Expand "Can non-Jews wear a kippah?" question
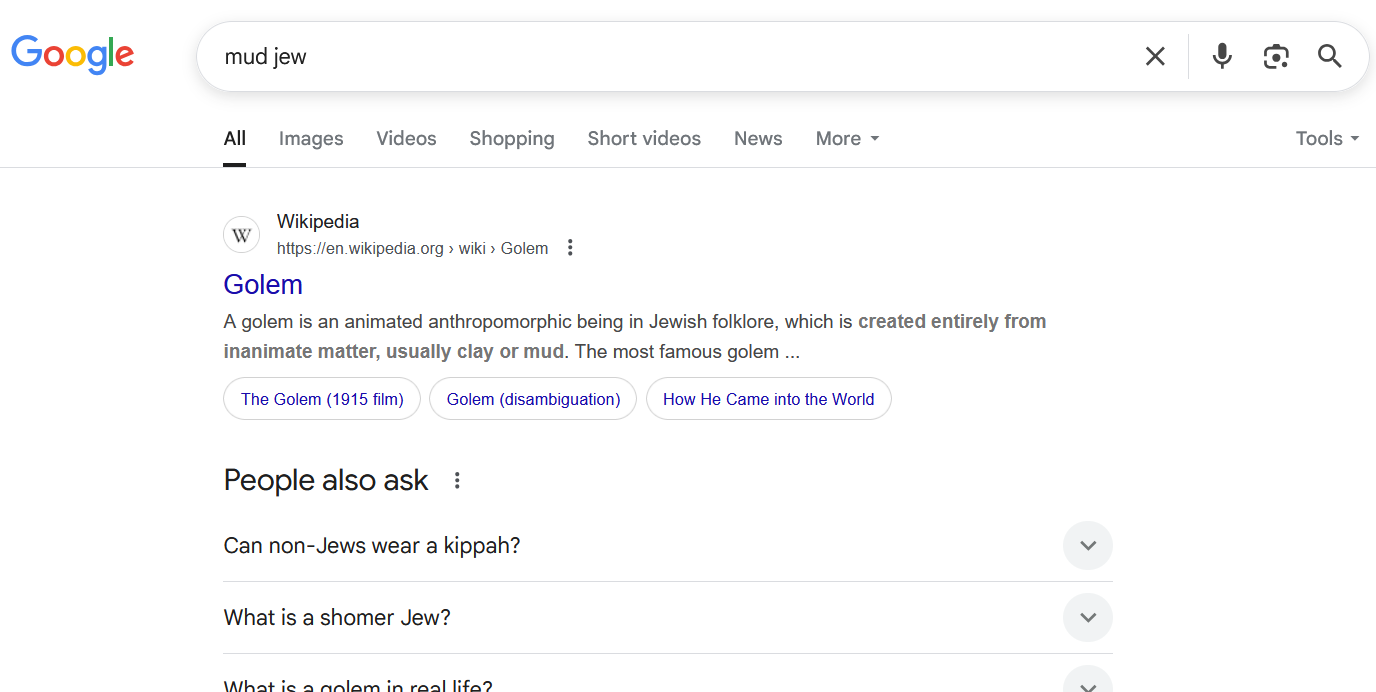Image resolution: width=1376 pixels, height=692 pixels. coord(1088,546)
